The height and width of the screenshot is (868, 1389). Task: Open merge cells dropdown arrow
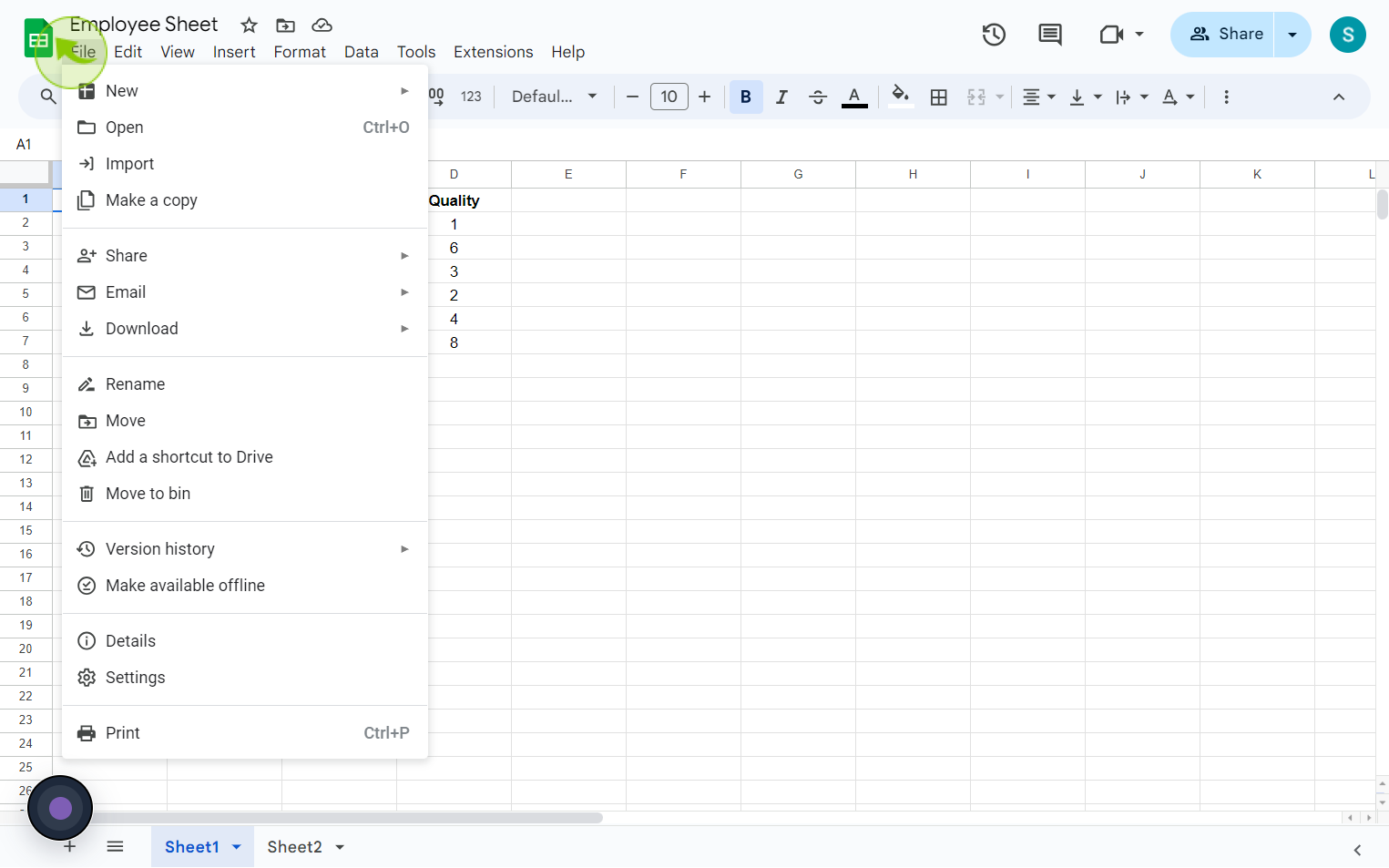coord(1000,97)
